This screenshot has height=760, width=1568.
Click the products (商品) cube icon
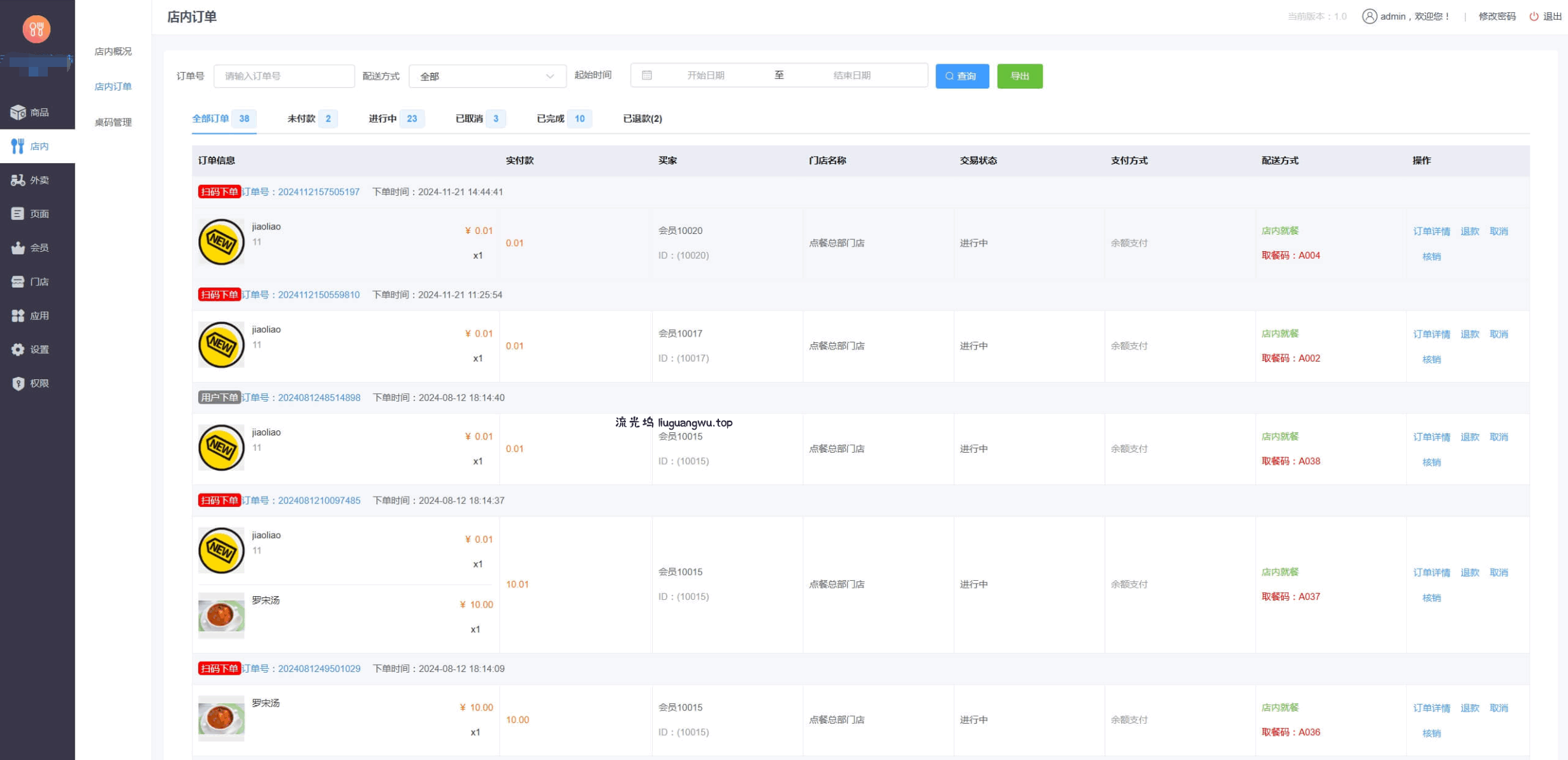(18, 112)
